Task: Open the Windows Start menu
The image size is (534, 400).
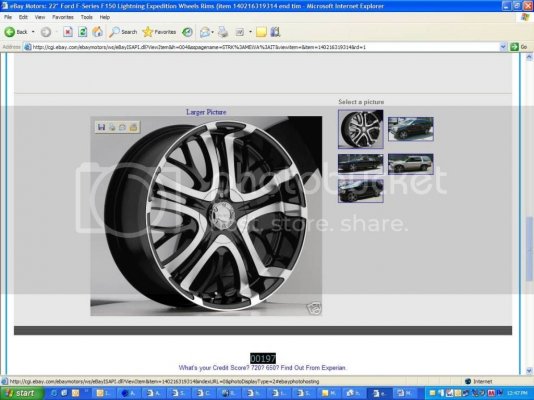Action: 21,393
